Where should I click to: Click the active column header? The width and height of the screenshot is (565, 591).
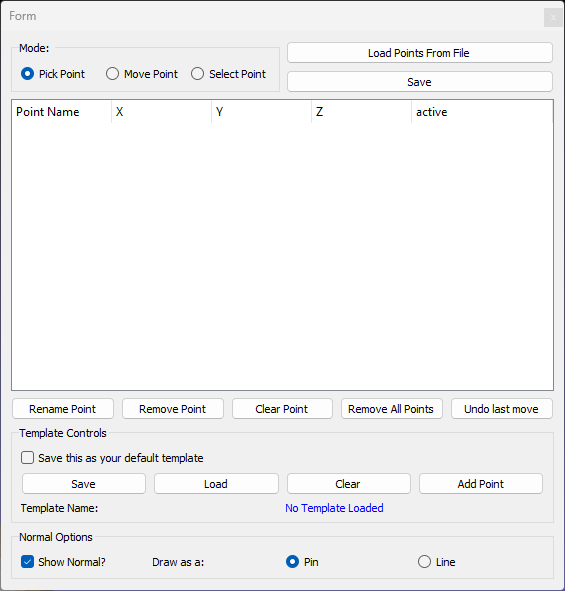pos(482,112)
